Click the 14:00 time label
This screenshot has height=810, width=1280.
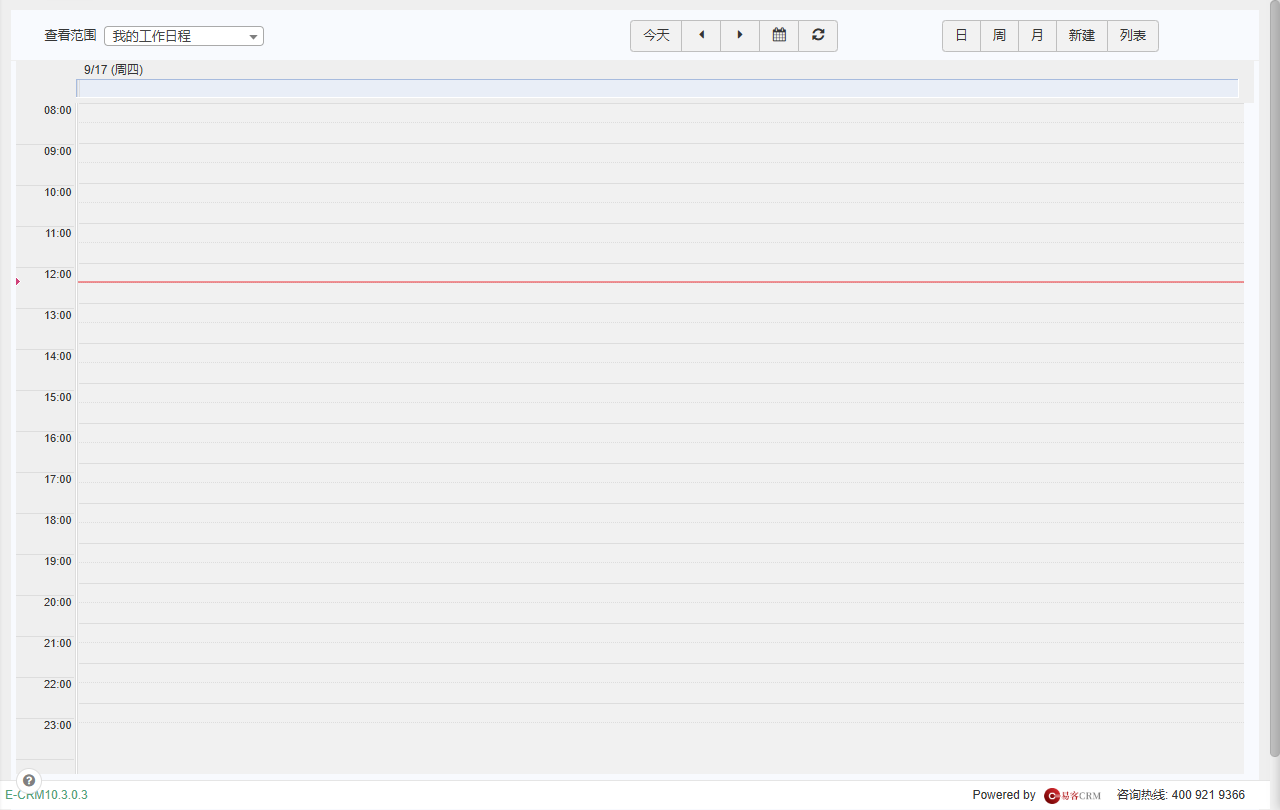(x=58, y=356)
